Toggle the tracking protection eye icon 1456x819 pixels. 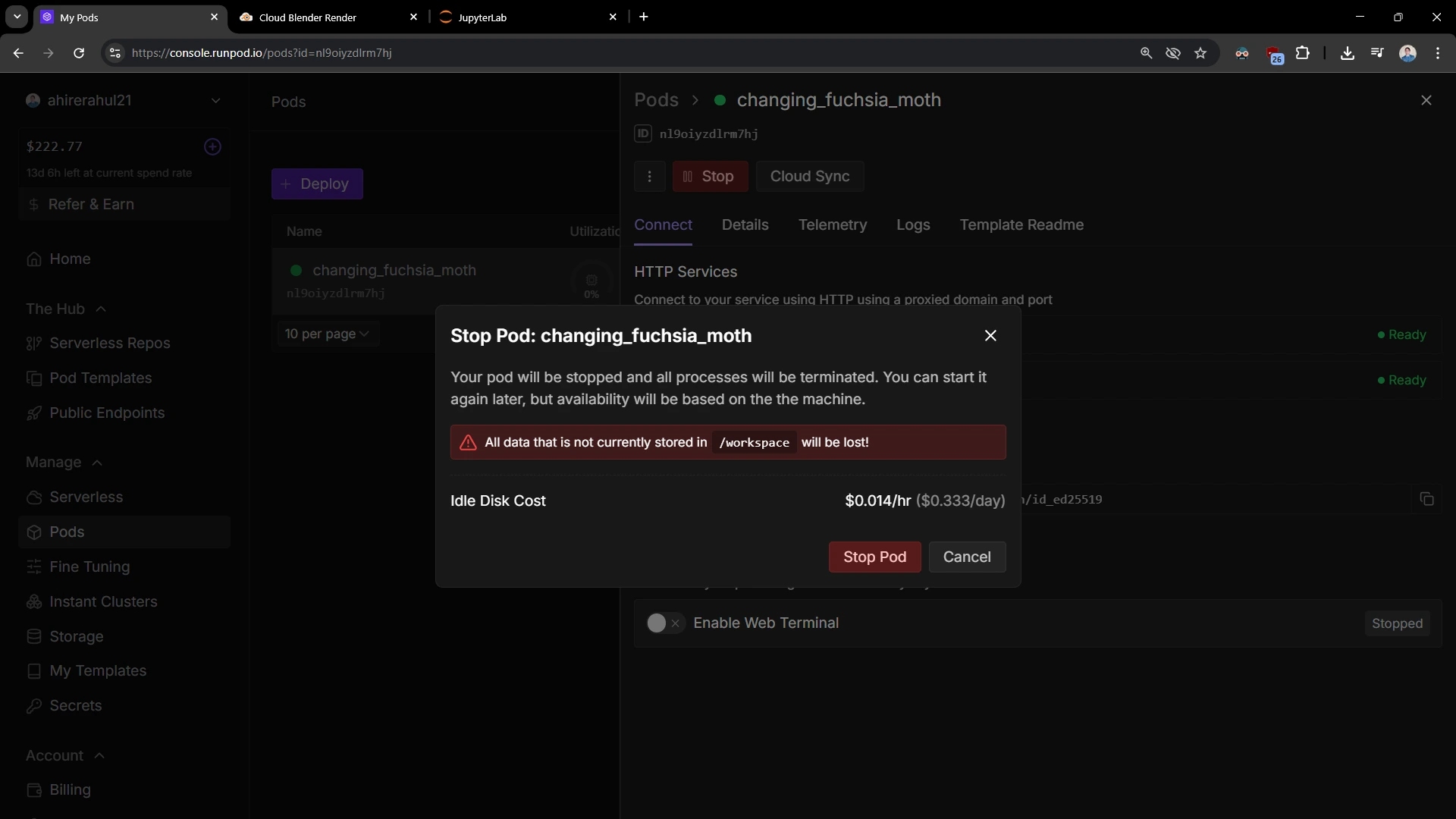click(x=1174, y=52)
